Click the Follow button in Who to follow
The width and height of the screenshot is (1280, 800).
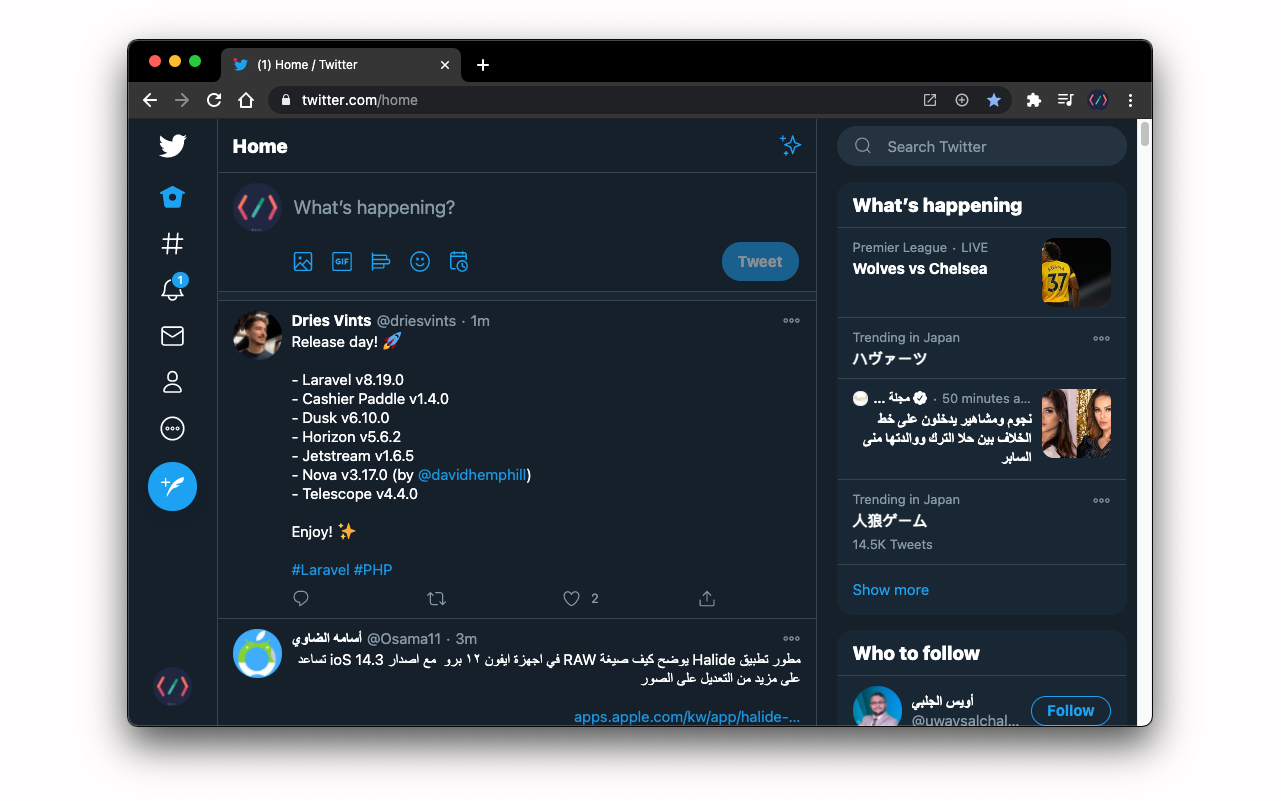1071,711
